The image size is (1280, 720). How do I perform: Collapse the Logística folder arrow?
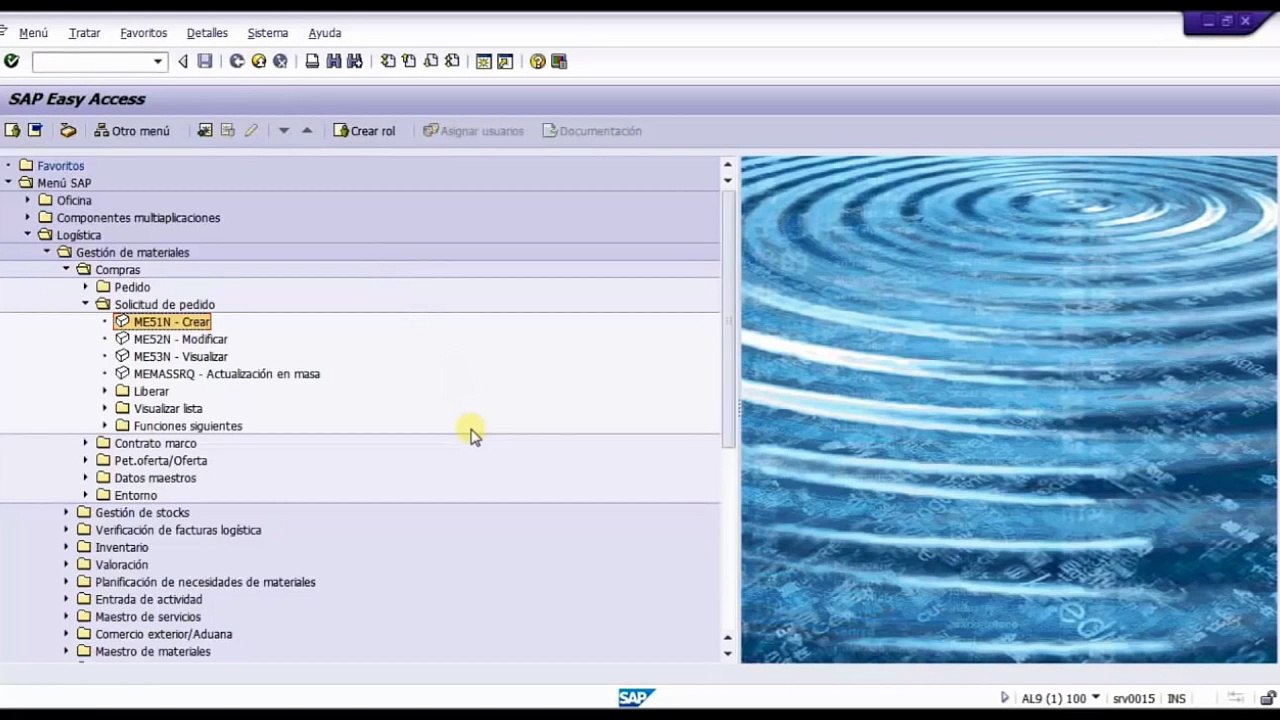tap(28, 235)
